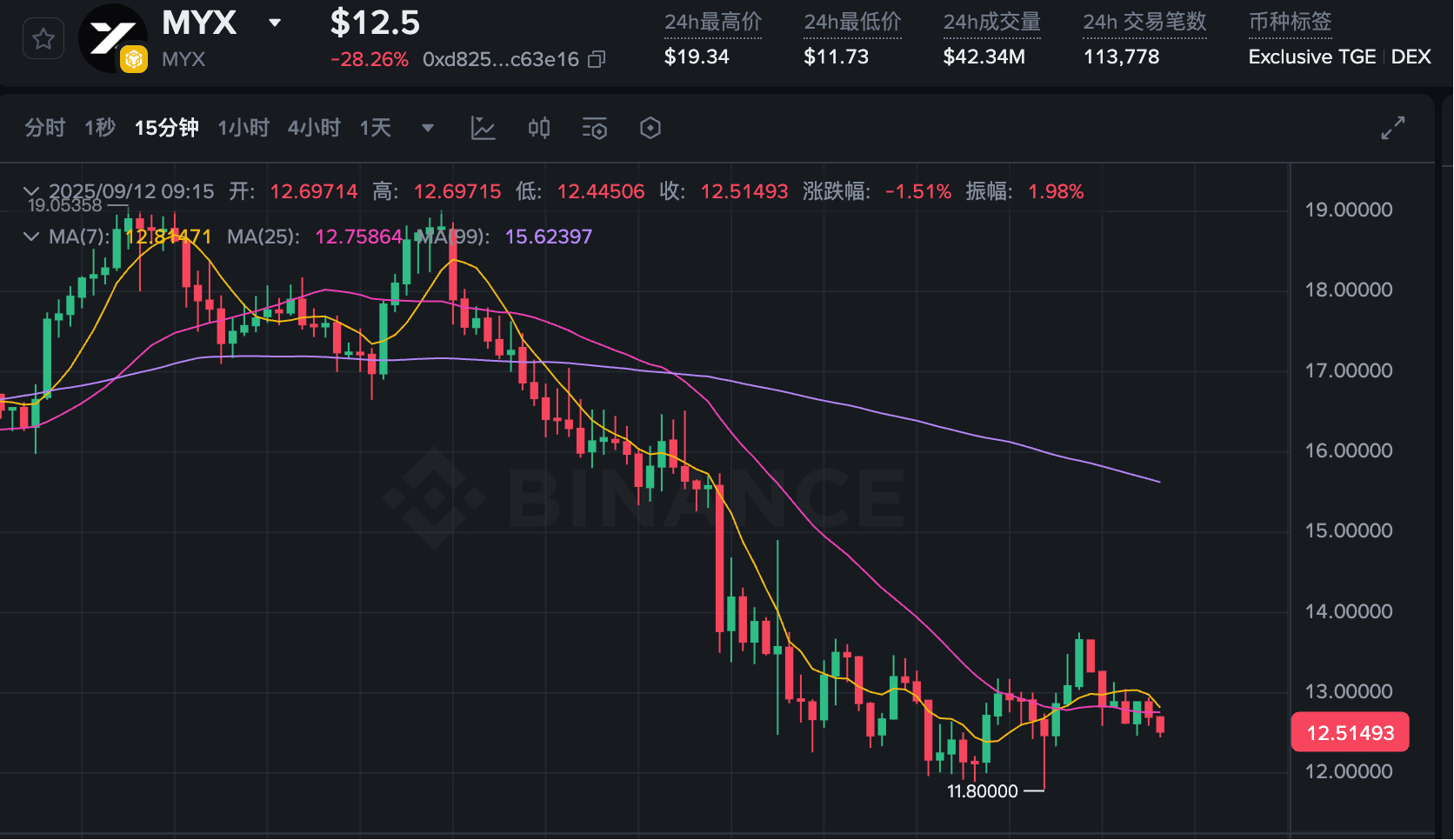Image resolution: width=1454 pixels, height=840 pixels.
Task: Select the 分时 time-line view
Action: (x=45, y=129)
